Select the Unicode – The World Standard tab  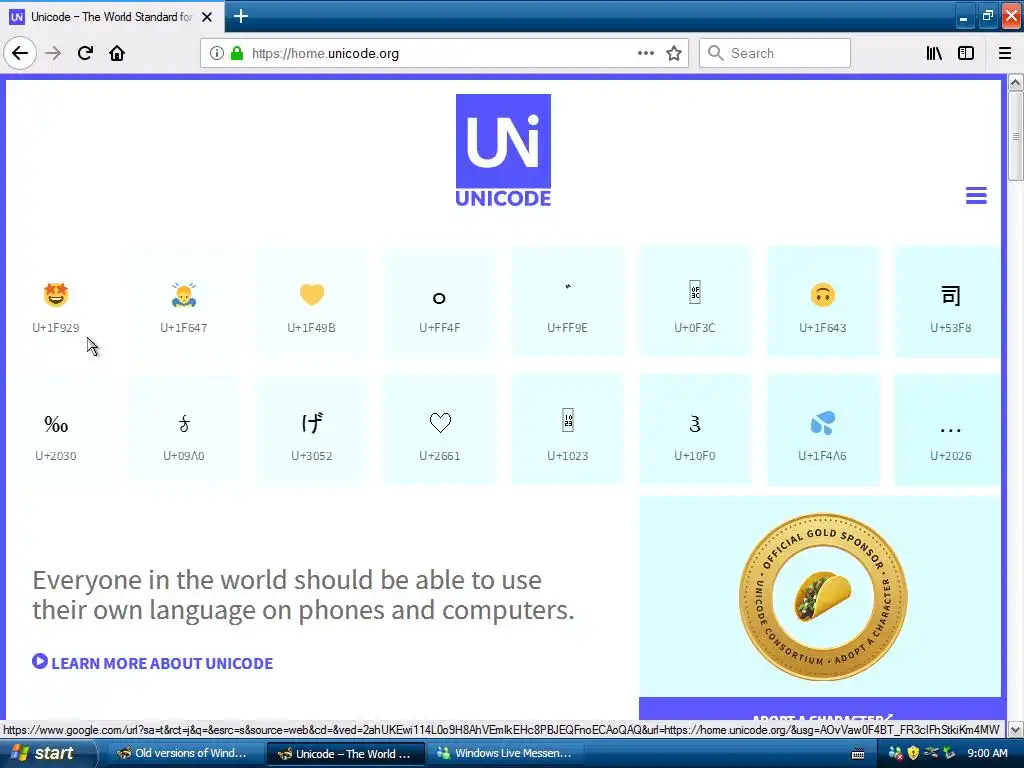pyautogui.click(x=112, y=17)
